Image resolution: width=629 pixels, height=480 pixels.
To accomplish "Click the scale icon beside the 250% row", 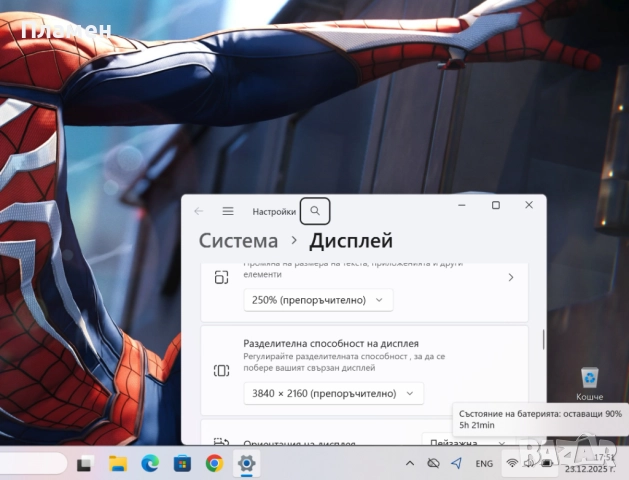I will pos(221,277).
